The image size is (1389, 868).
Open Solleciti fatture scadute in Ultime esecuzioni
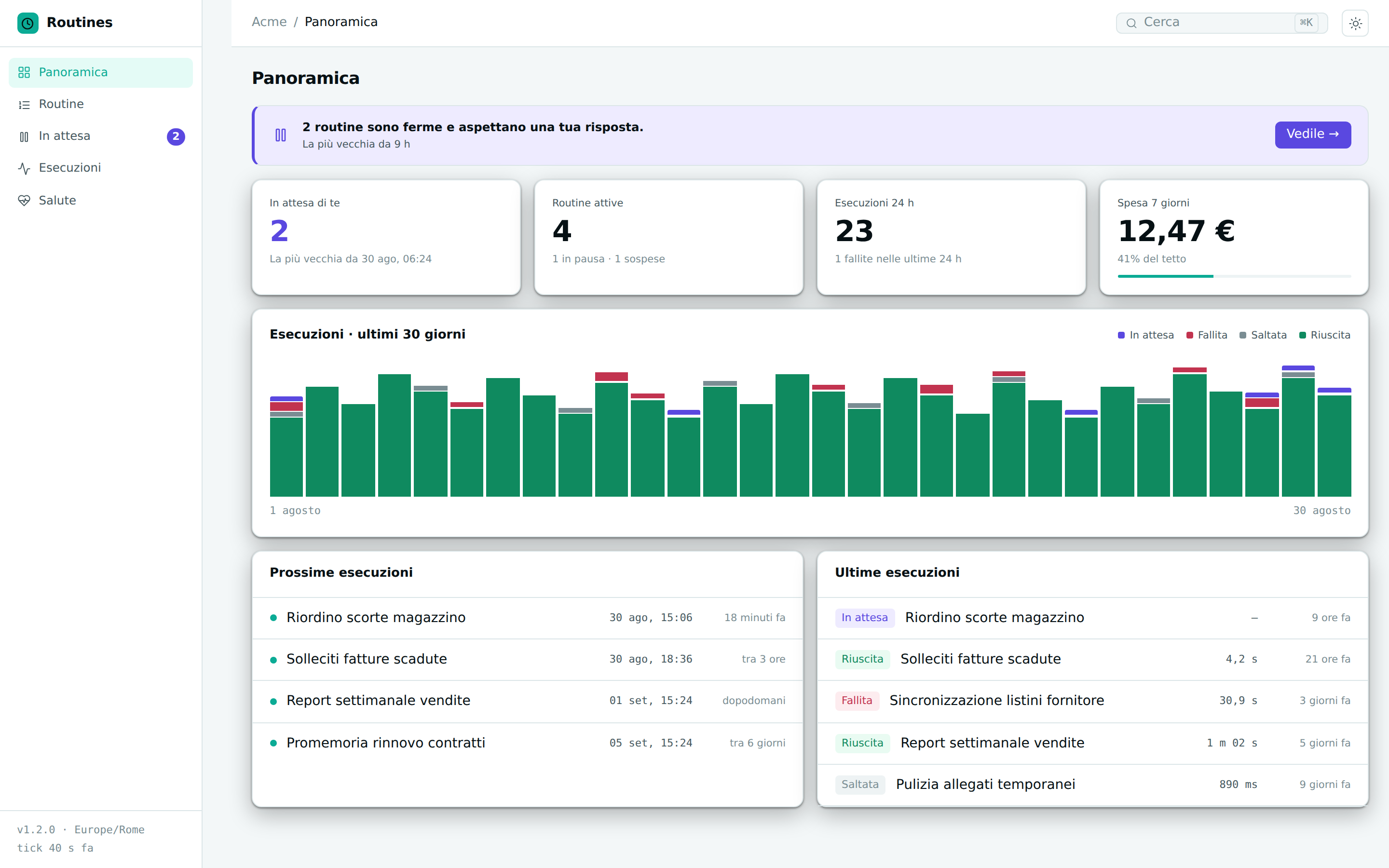[1093, 660]
